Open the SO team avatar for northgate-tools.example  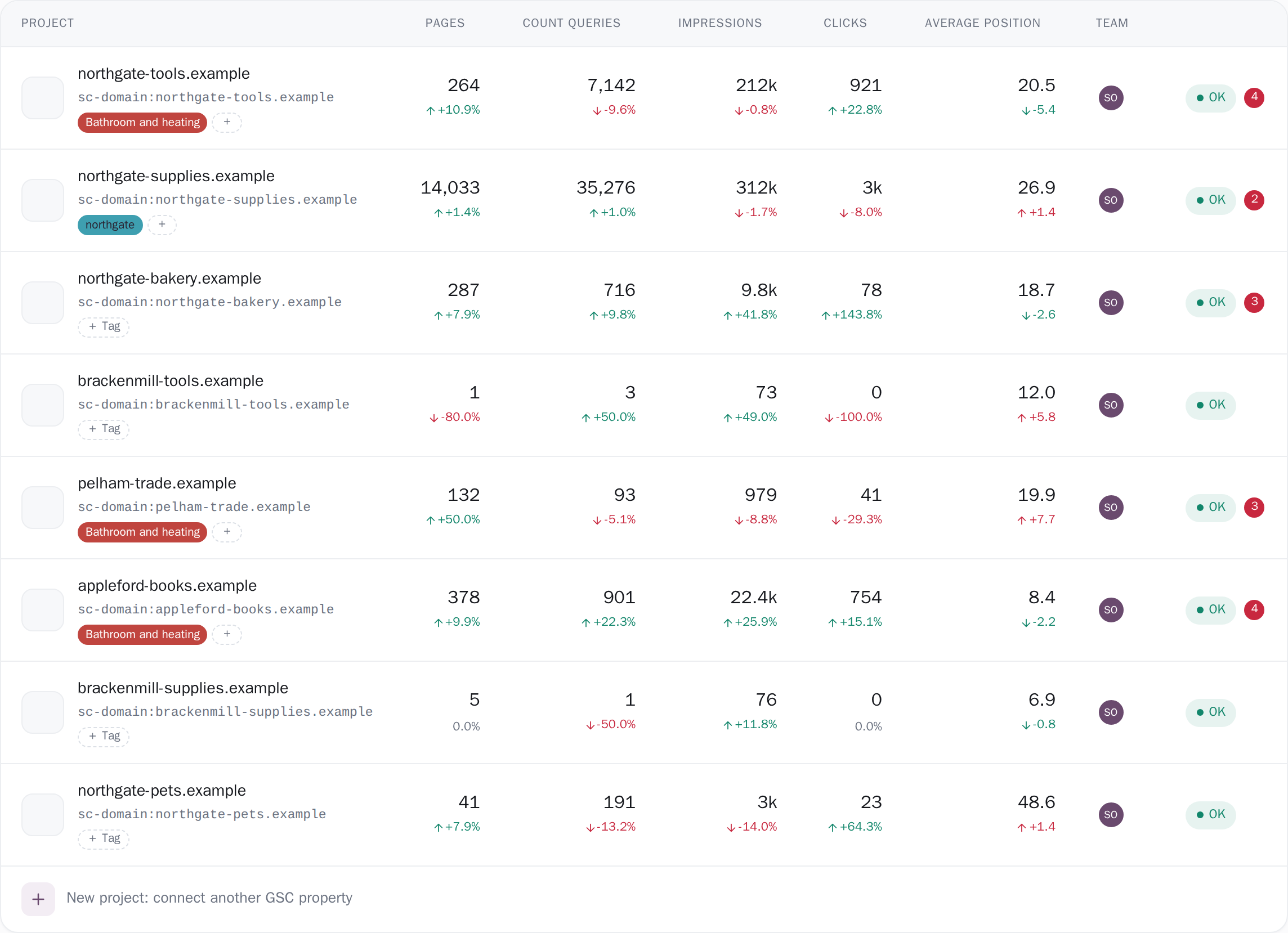tap(1111, 97)
